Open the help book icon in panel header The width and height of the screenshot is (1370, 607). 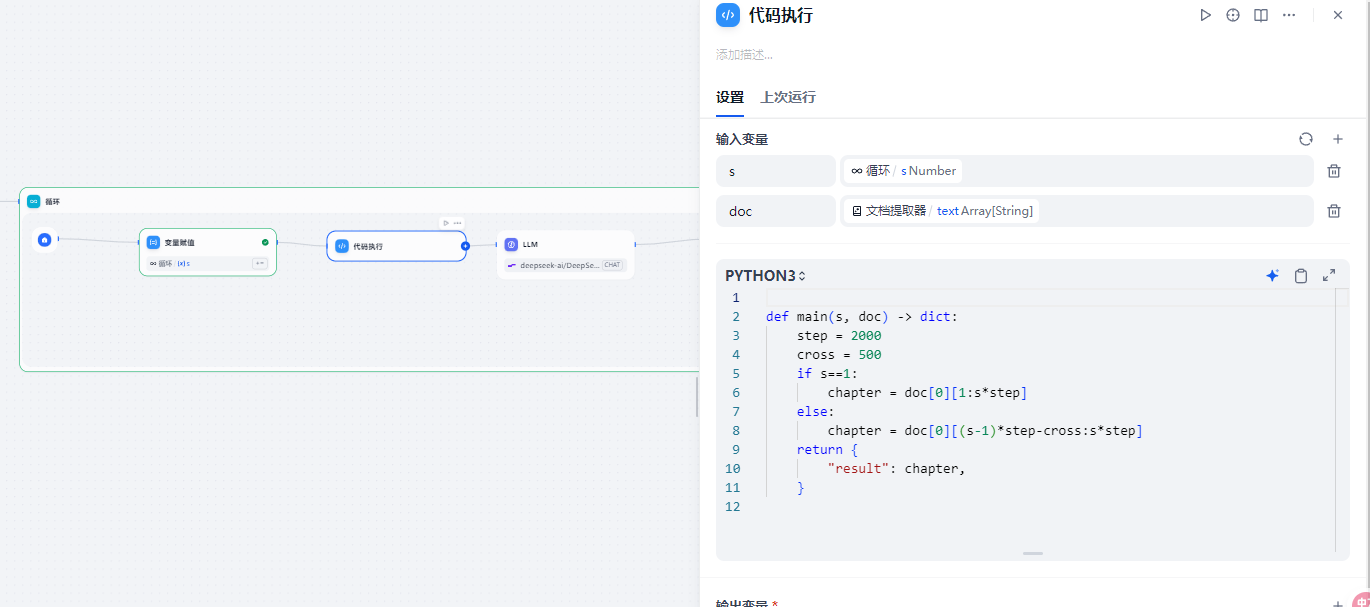pos(1261,15)
